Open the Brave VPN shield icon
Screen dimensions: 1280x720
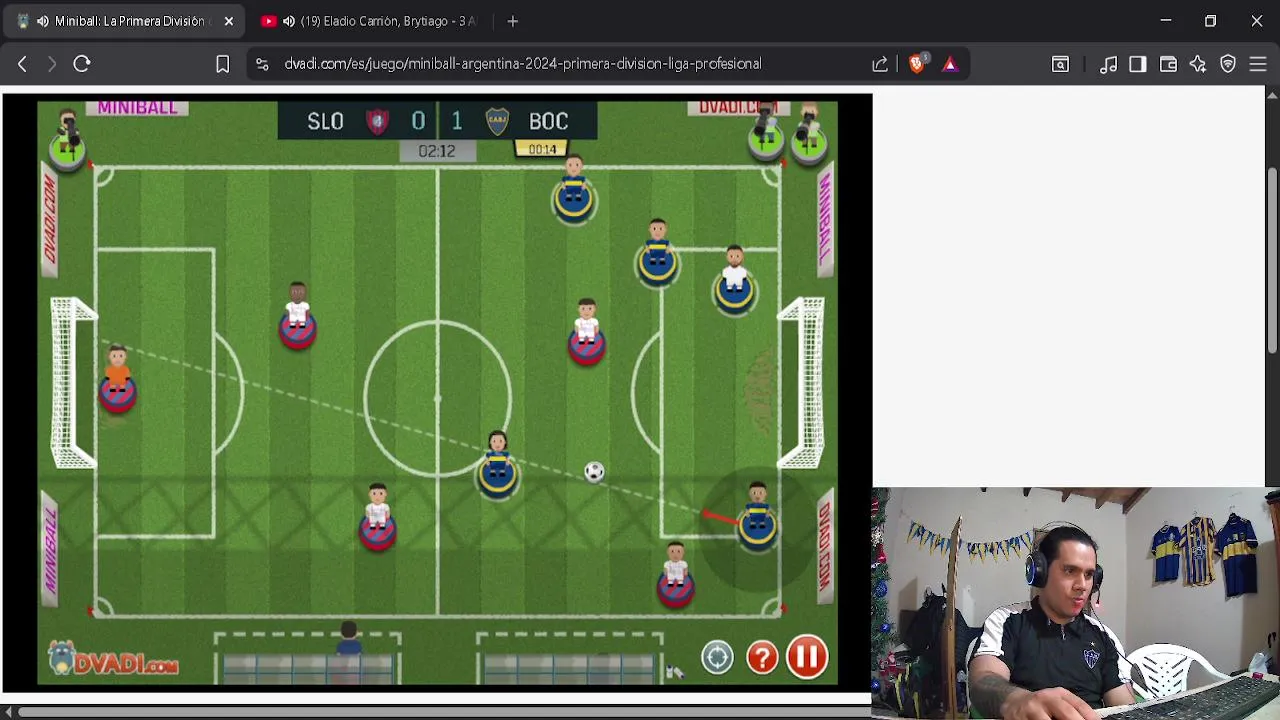(1228, 64)
